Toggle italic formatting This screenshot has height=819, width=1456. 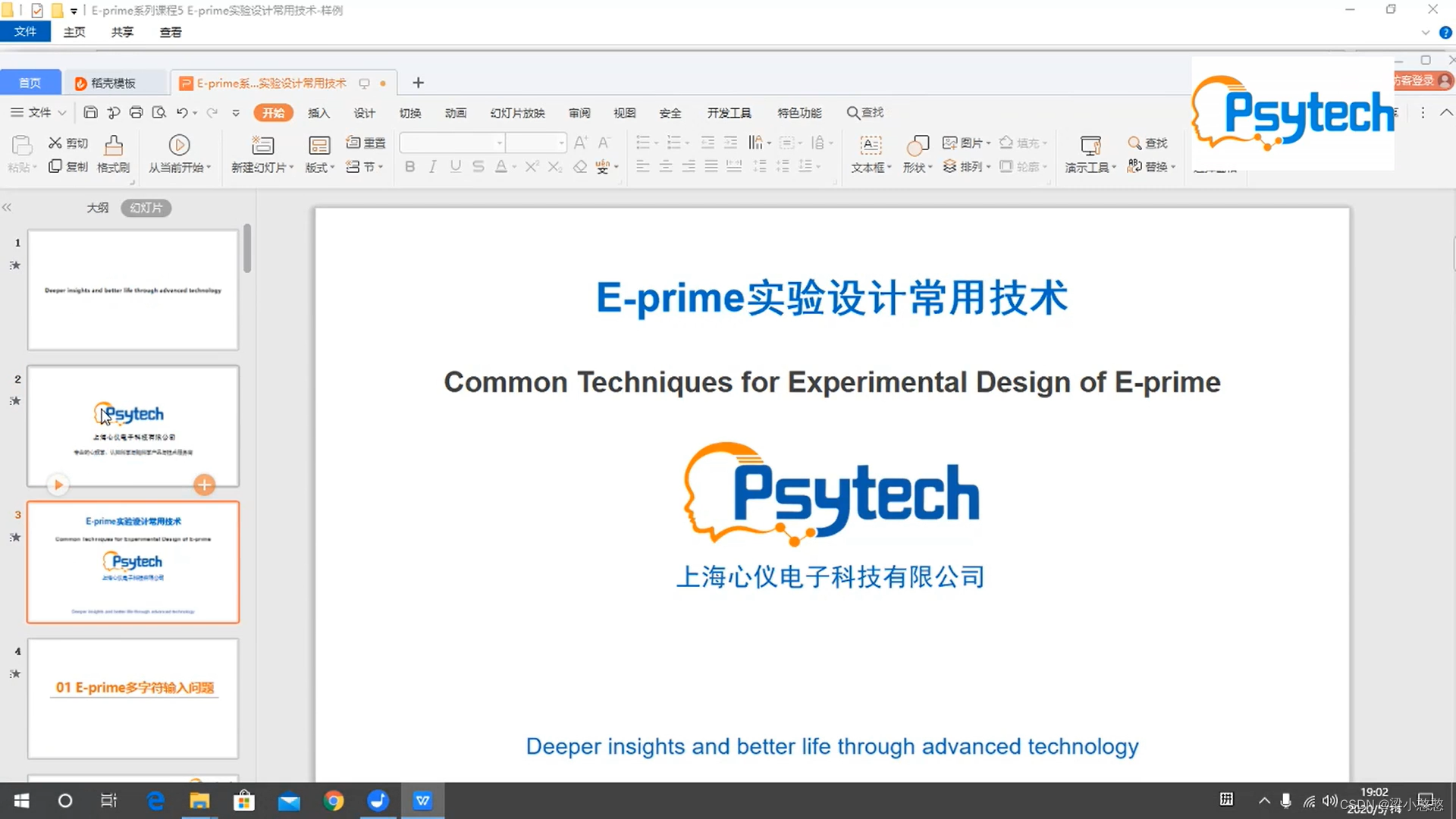pyautogui.click(x=432, y=167)
